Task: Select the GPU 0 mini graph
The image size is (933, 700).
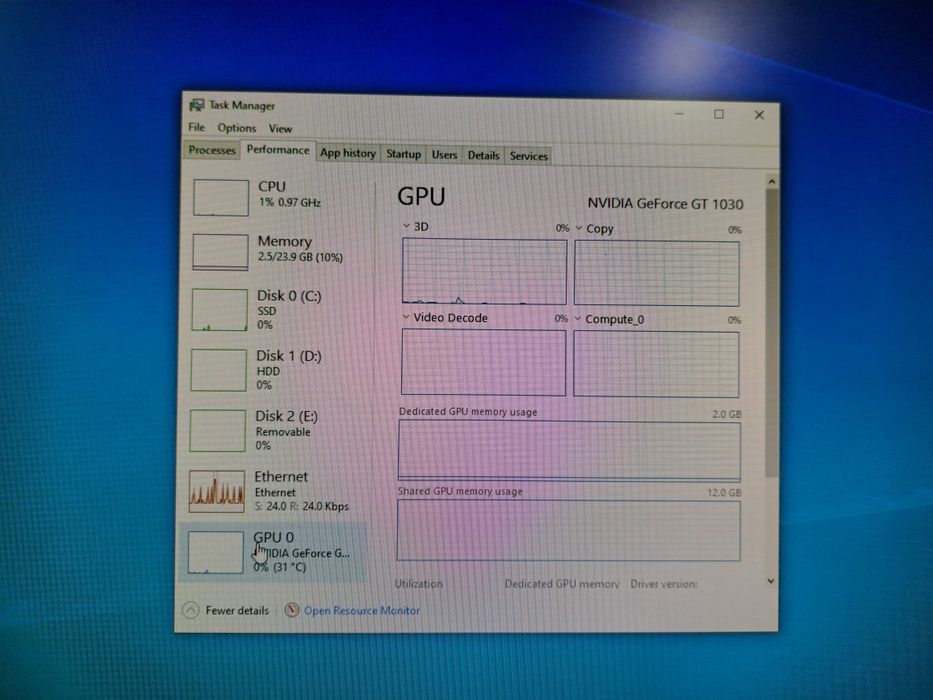Action: 215,552
